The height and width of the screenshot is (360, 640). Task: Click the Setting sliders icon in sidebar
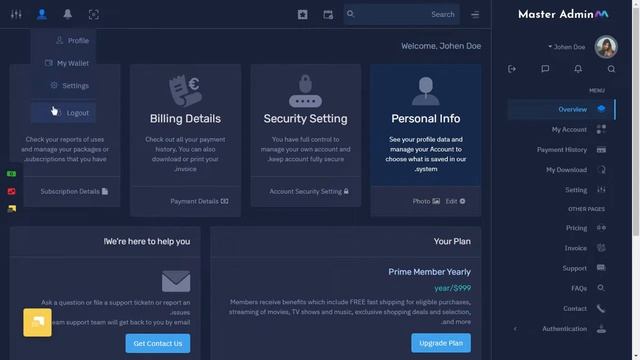point(601,189)
